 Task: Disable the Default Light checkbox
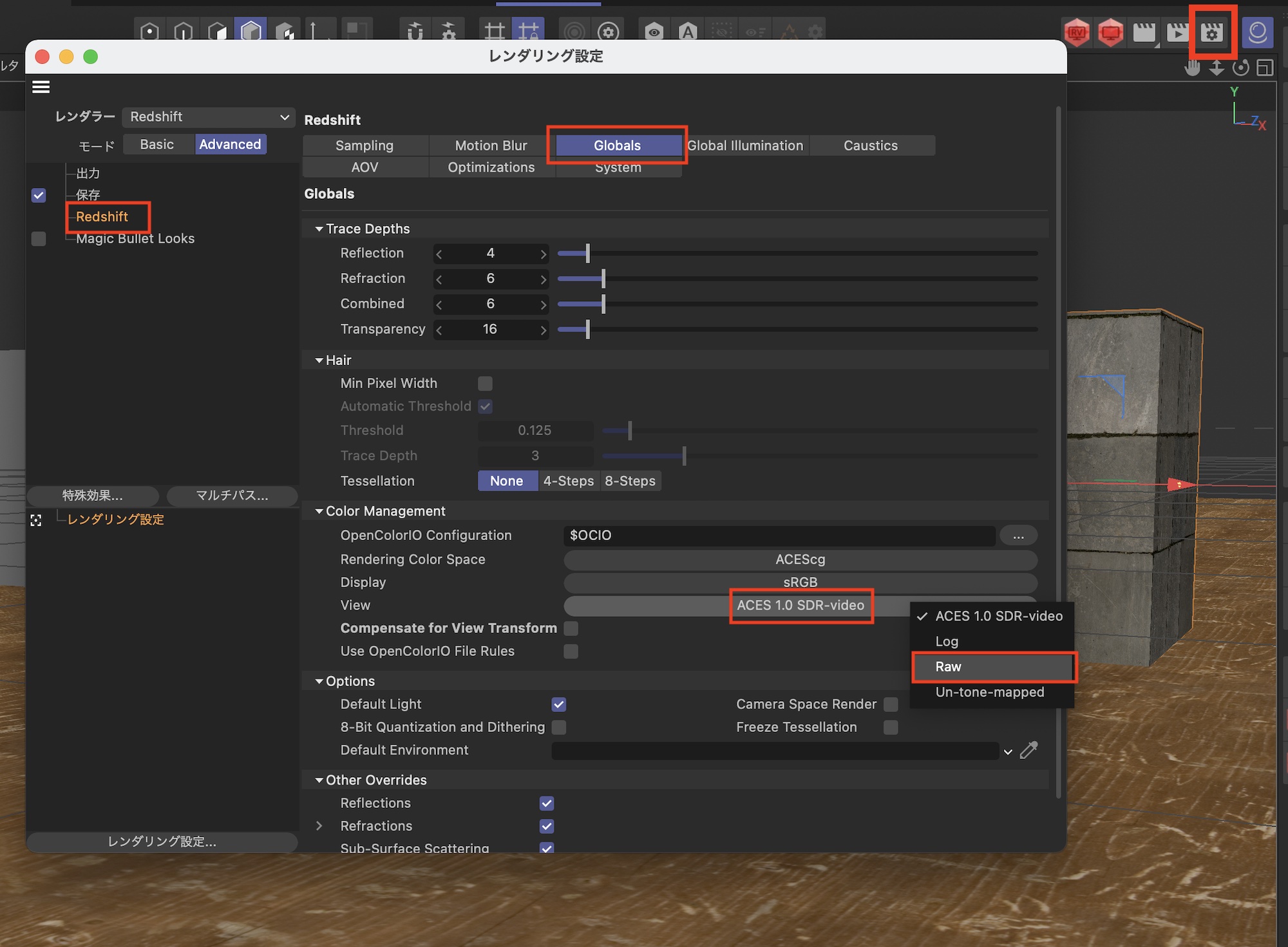(x=558, y=704)
